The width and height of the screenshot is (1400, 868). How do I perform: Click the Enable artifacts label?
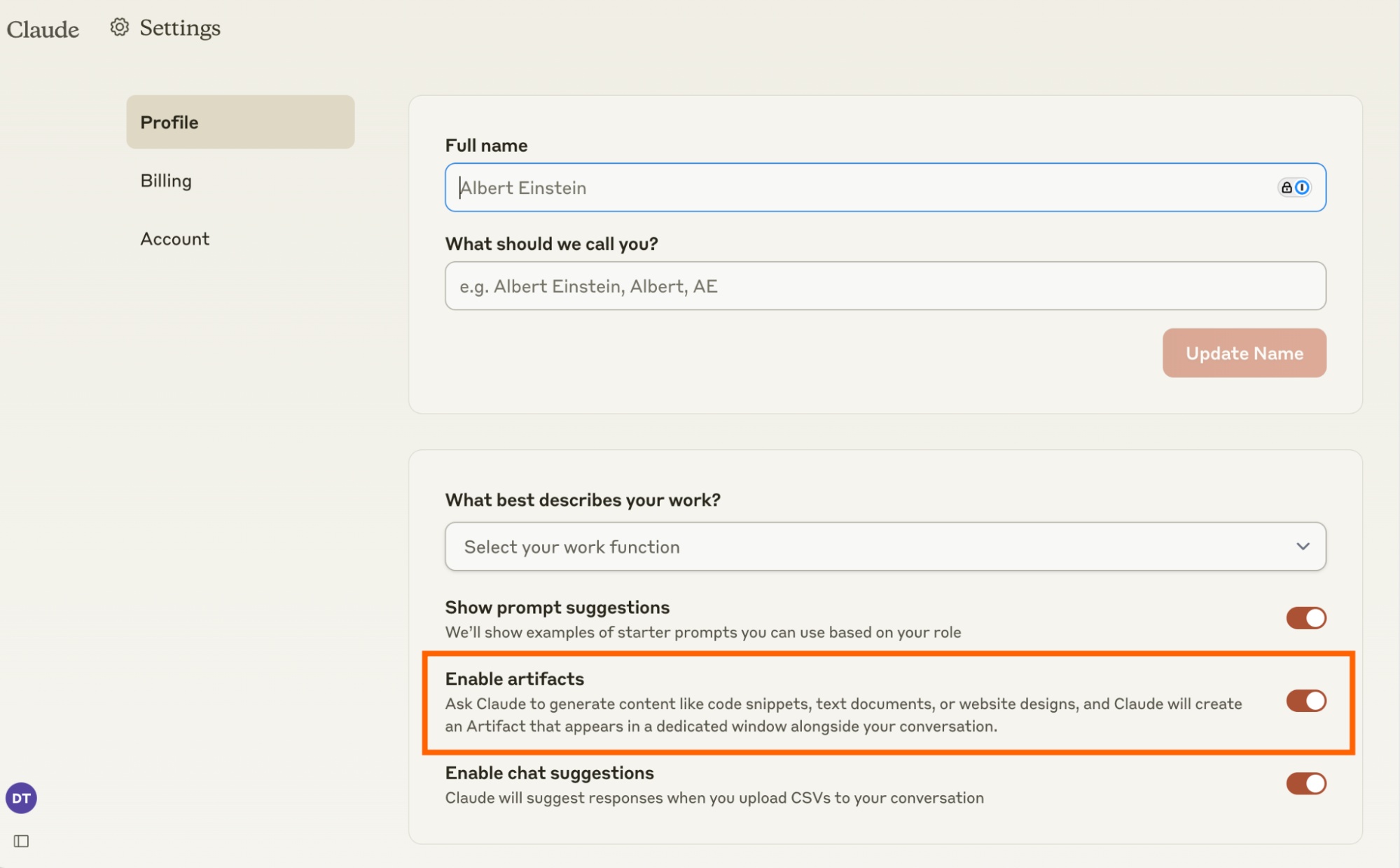(514, 679)
